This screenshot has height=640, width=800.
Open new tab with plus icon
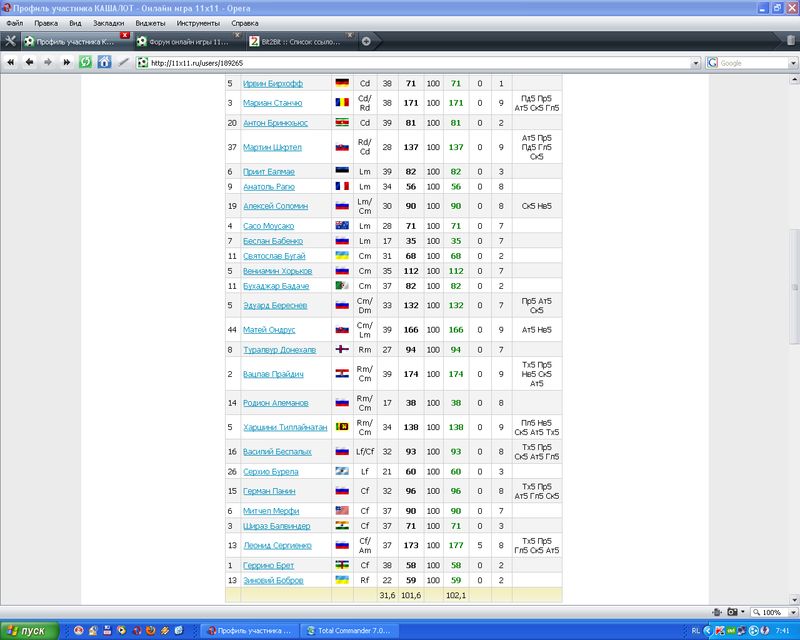pos(366,41)
